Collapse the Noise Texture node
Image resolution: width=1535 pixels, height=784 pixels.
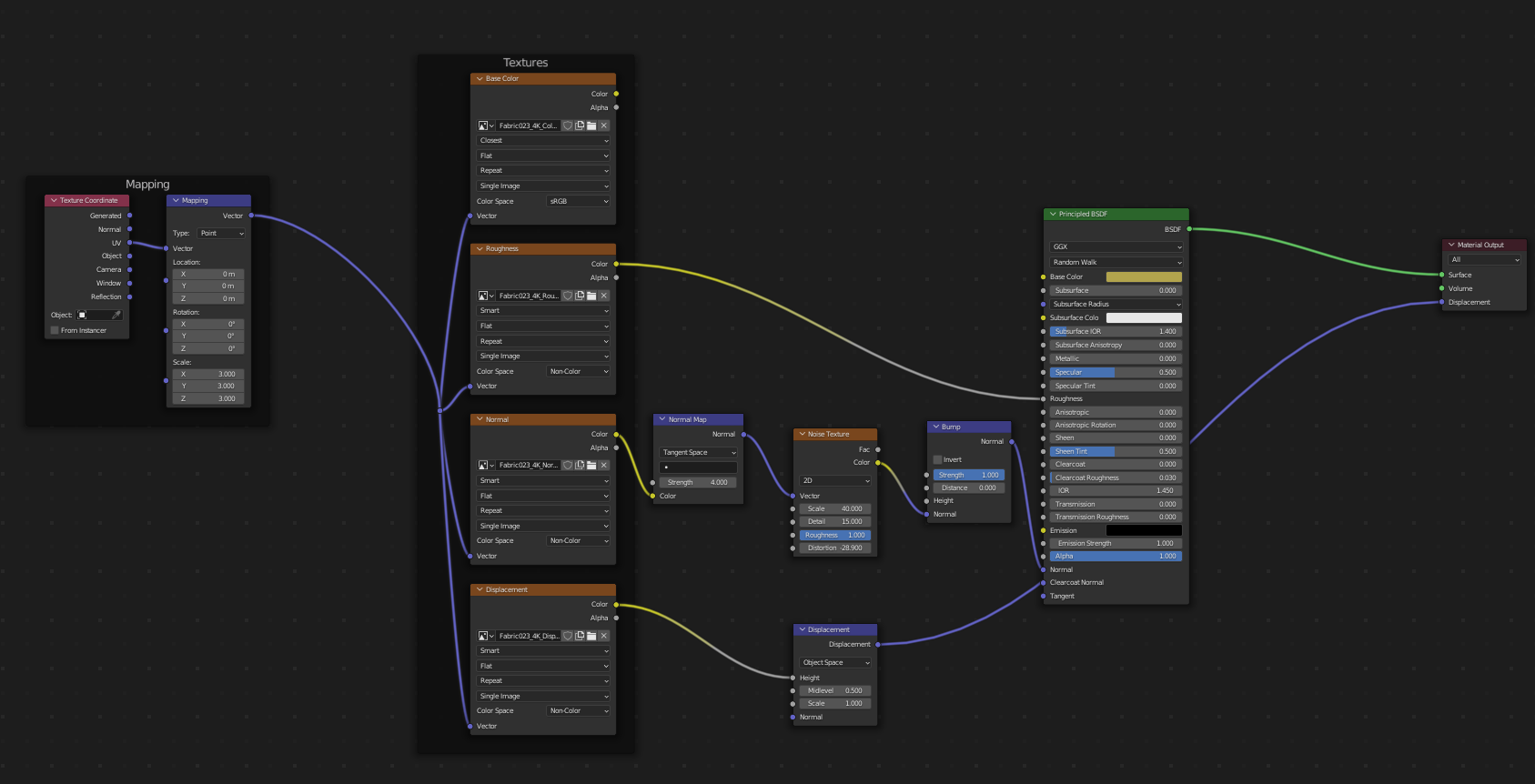point(802,434)
